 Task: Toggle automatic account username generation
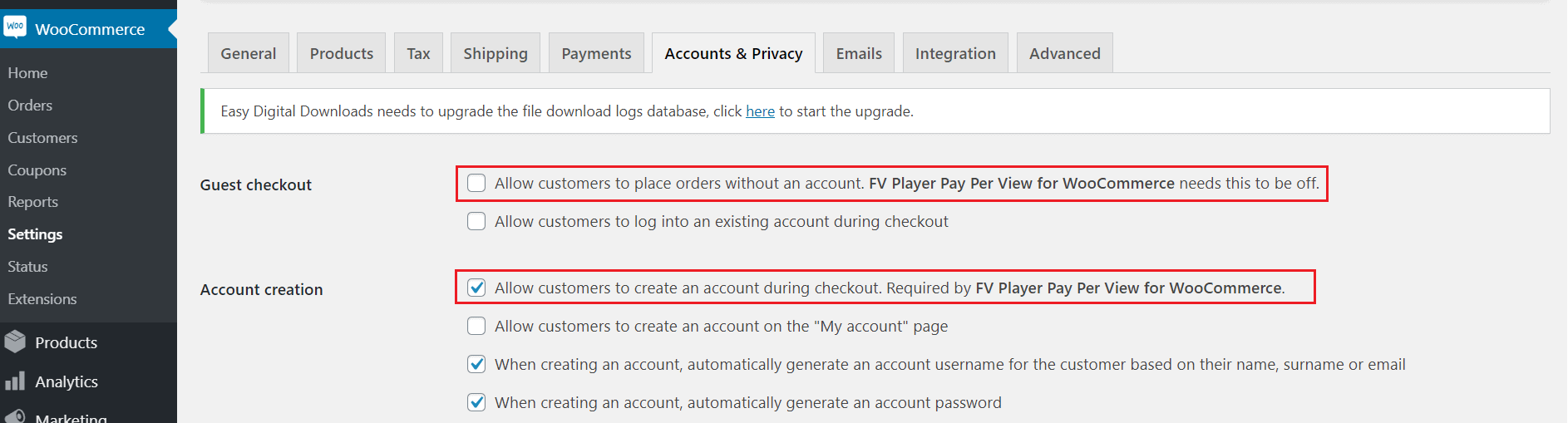(476, 364)
